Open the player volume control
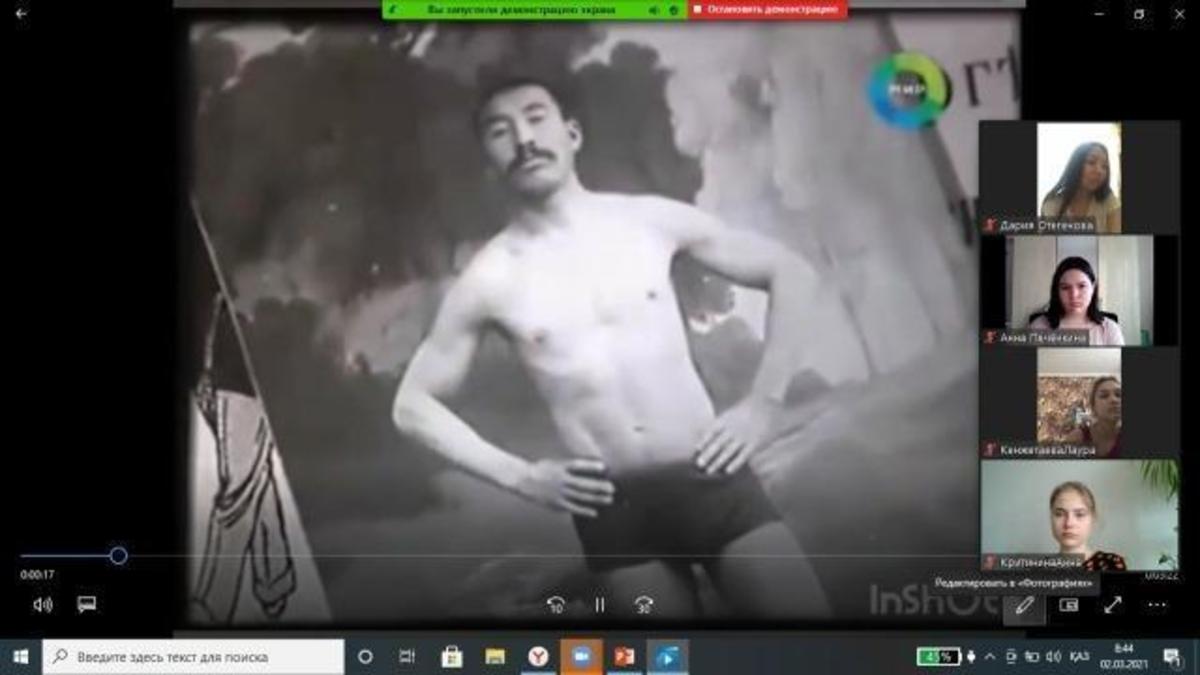This screenshot has height=675, width=1200. pyautogui.click(x=42, y=605)
